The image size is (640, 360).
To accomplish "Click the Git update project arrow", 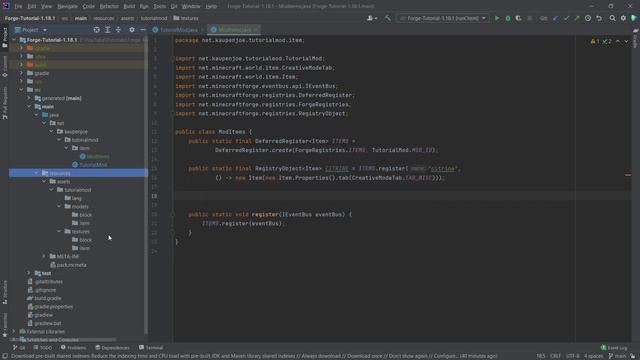I will click(555, 18).
